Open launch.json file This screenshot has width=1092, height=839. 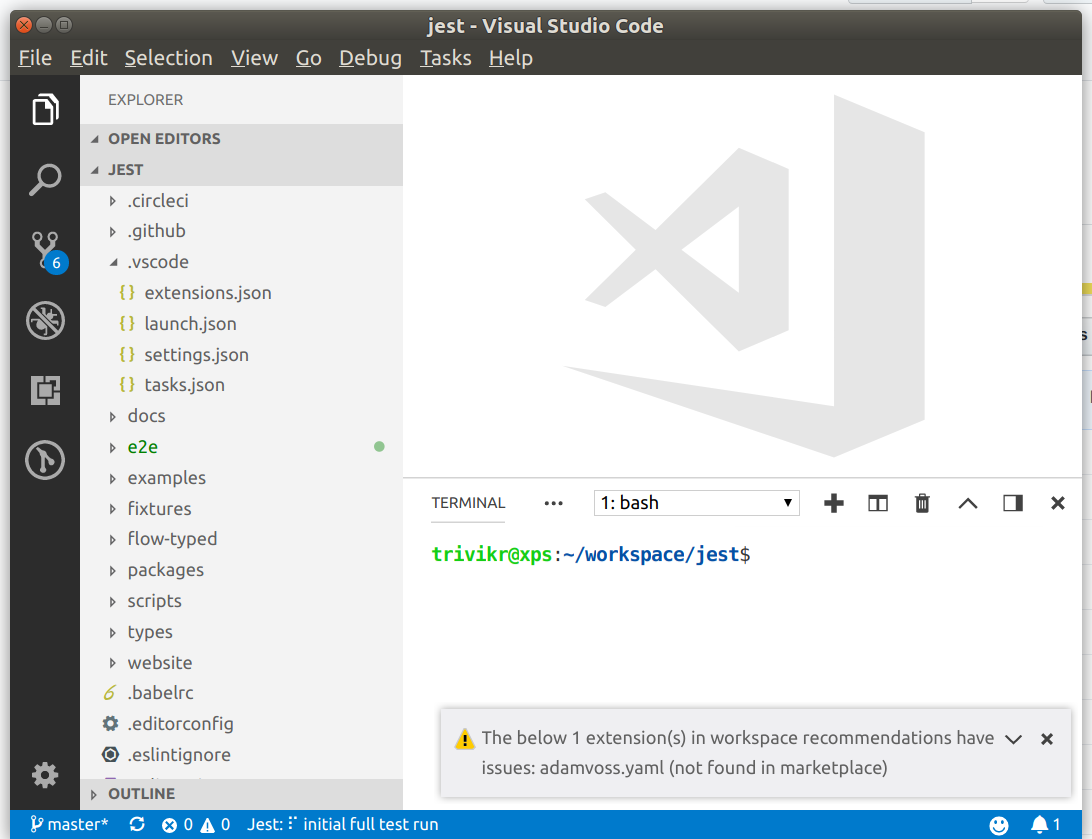(241, 324)
